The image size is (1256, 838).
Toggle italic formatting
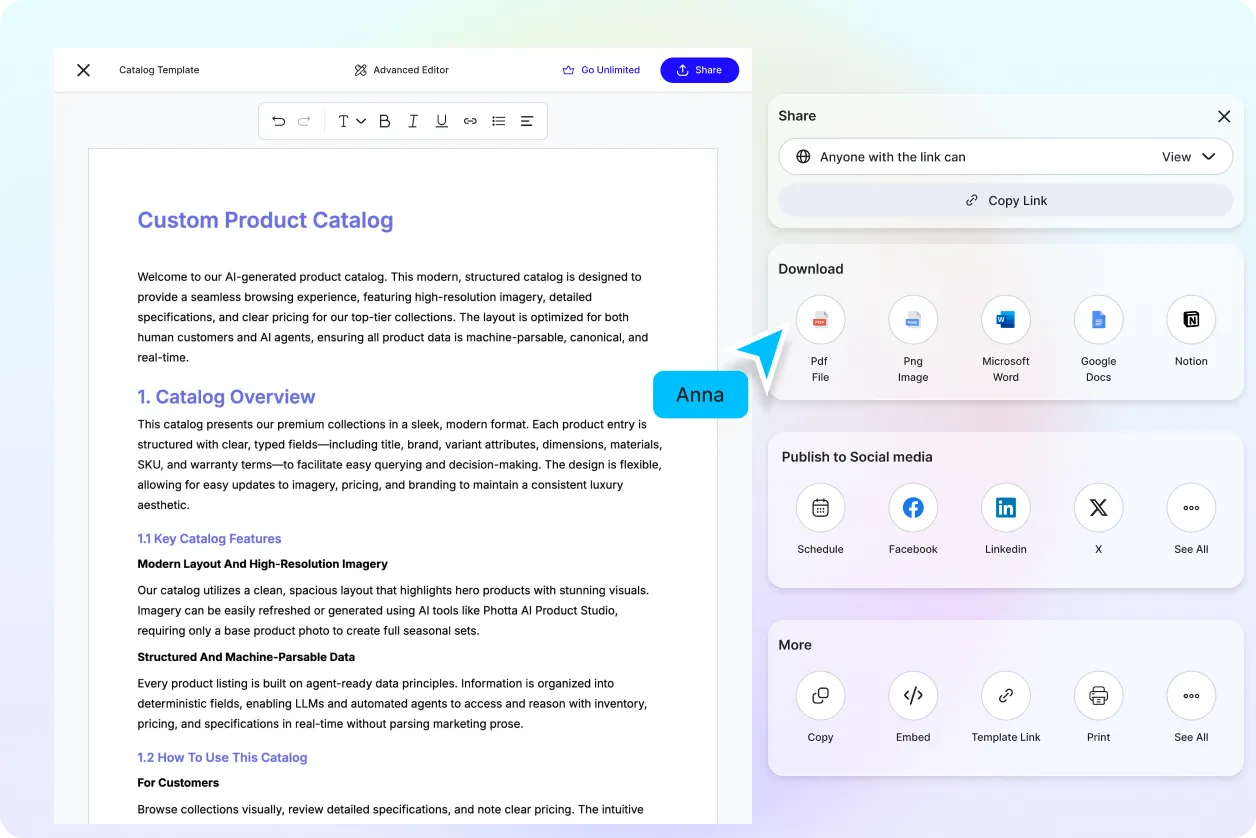coord(412,120)
